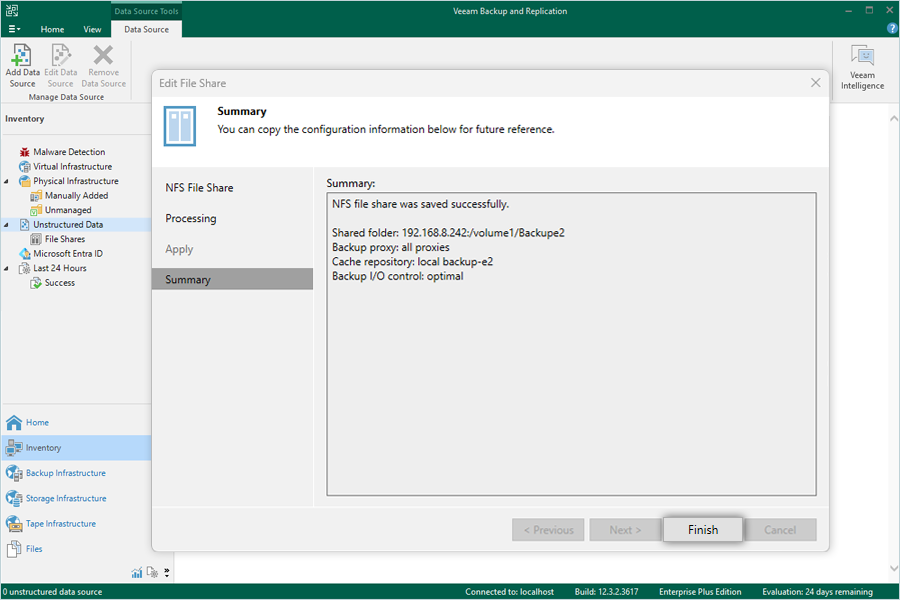Screen dimensions: 900x600
Task: Click the Files navigation icon
Action: pos(14,549)
